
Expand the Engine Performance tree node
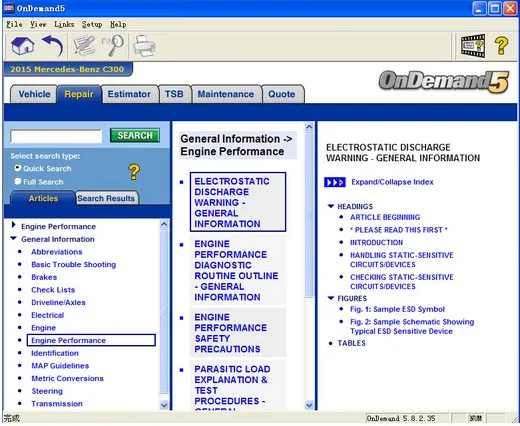[x=13, y=225]
